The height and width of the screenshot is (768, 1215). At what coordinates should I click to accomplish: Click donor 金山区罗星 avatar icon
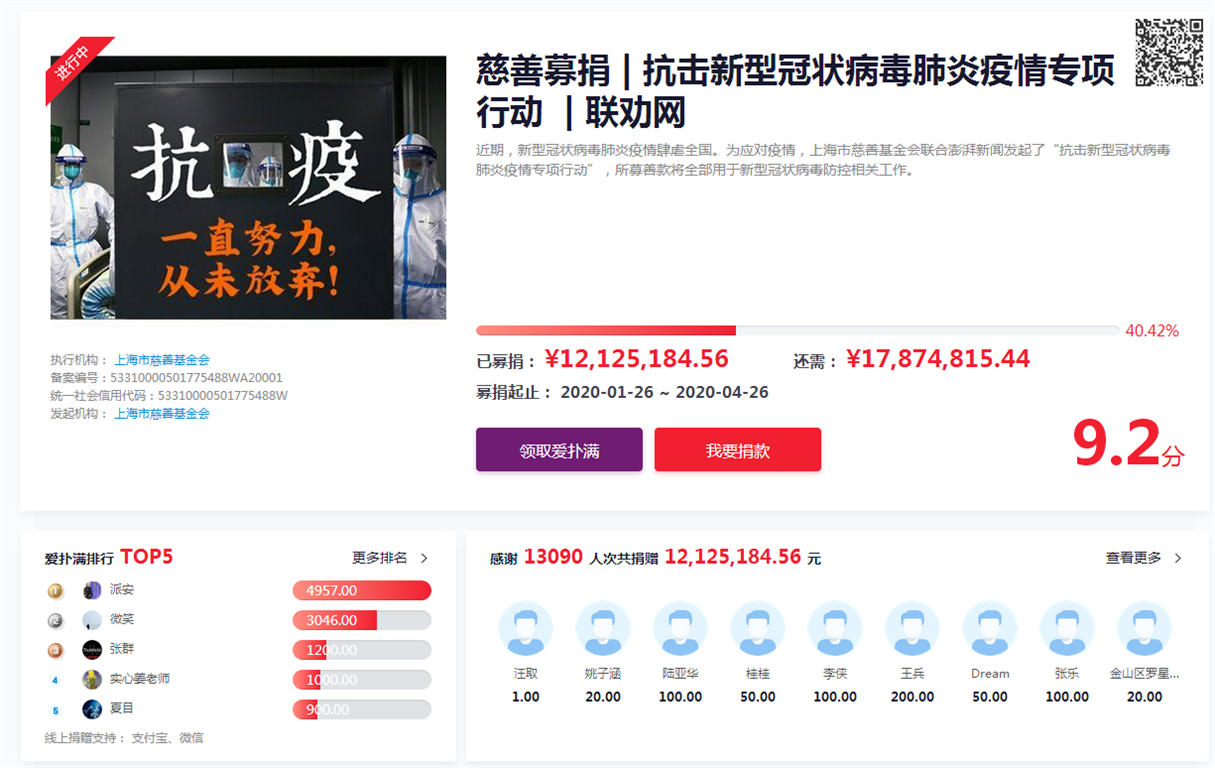click(x=1144, y=629)
